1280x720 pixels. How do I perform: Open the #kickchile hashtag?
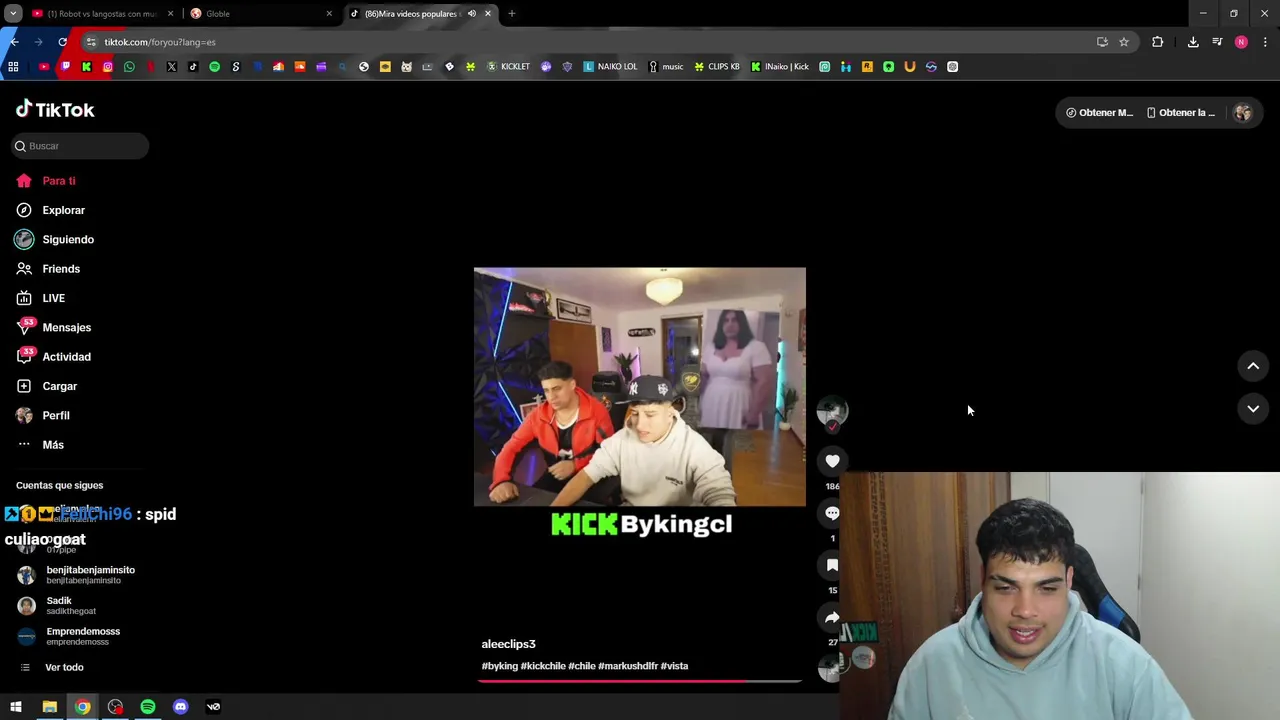point(543,666)
